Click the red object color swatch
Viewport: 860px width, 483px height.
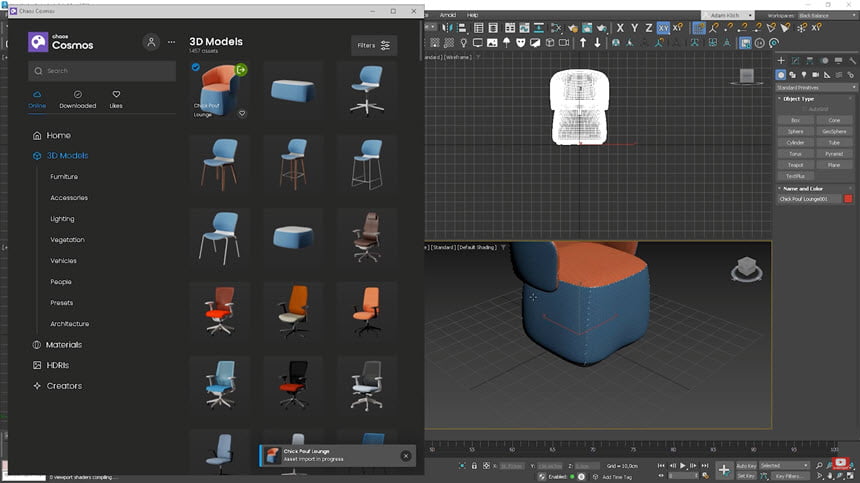pos(848,199)
